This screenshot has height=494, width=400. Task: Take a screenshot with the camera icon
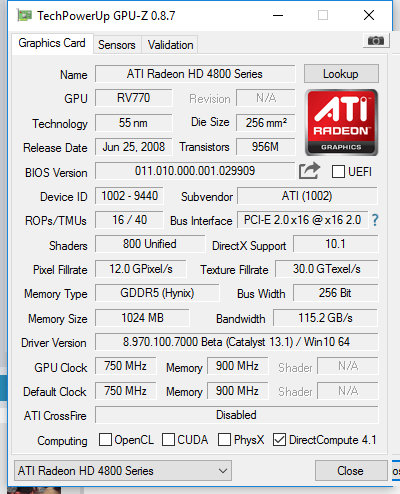[376, 41]
